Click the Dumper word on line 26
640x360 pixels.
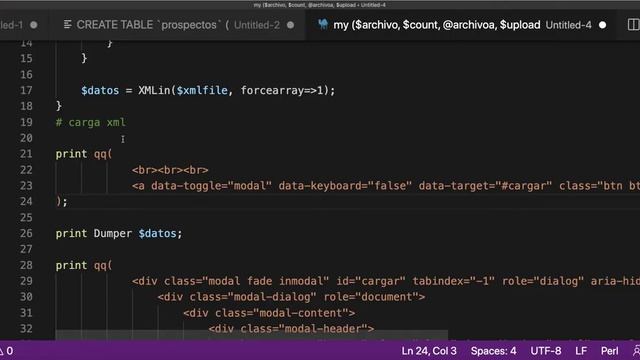click(x=113, y=233)
